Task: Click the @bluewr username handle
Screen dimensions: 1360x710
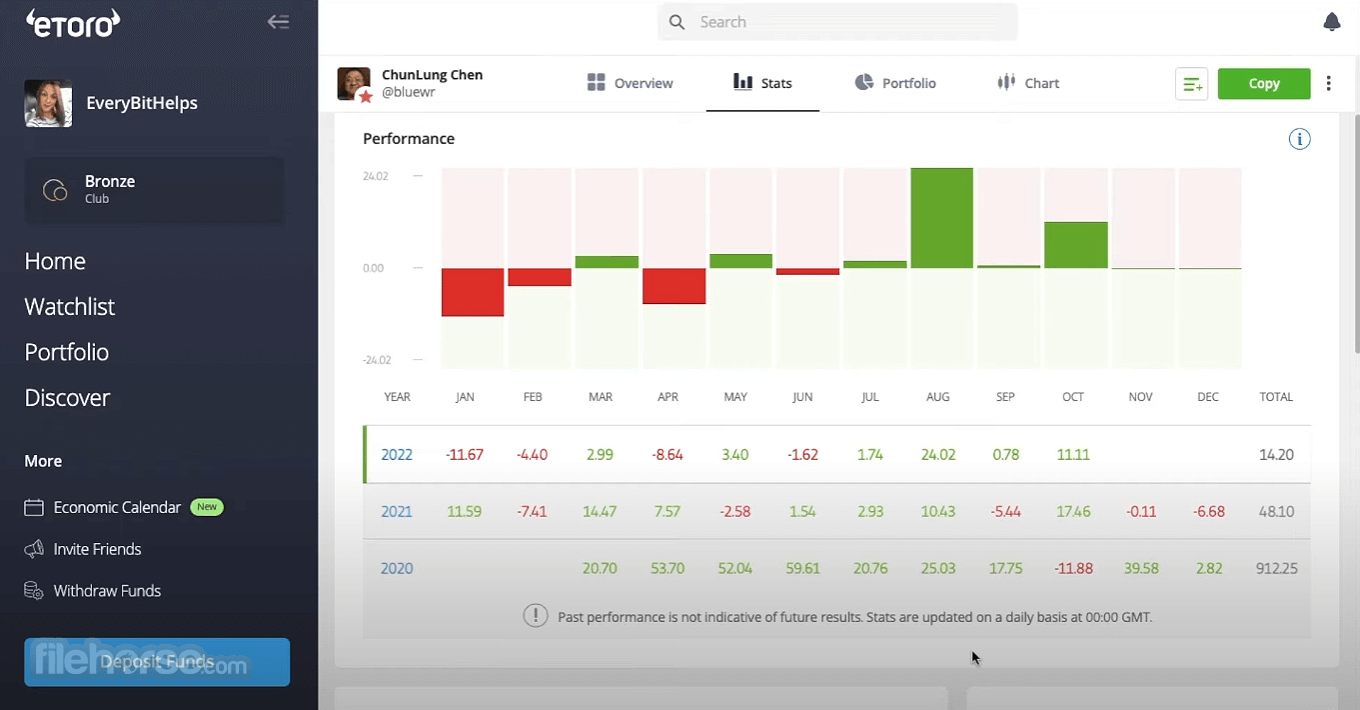Action: point(408,92)
